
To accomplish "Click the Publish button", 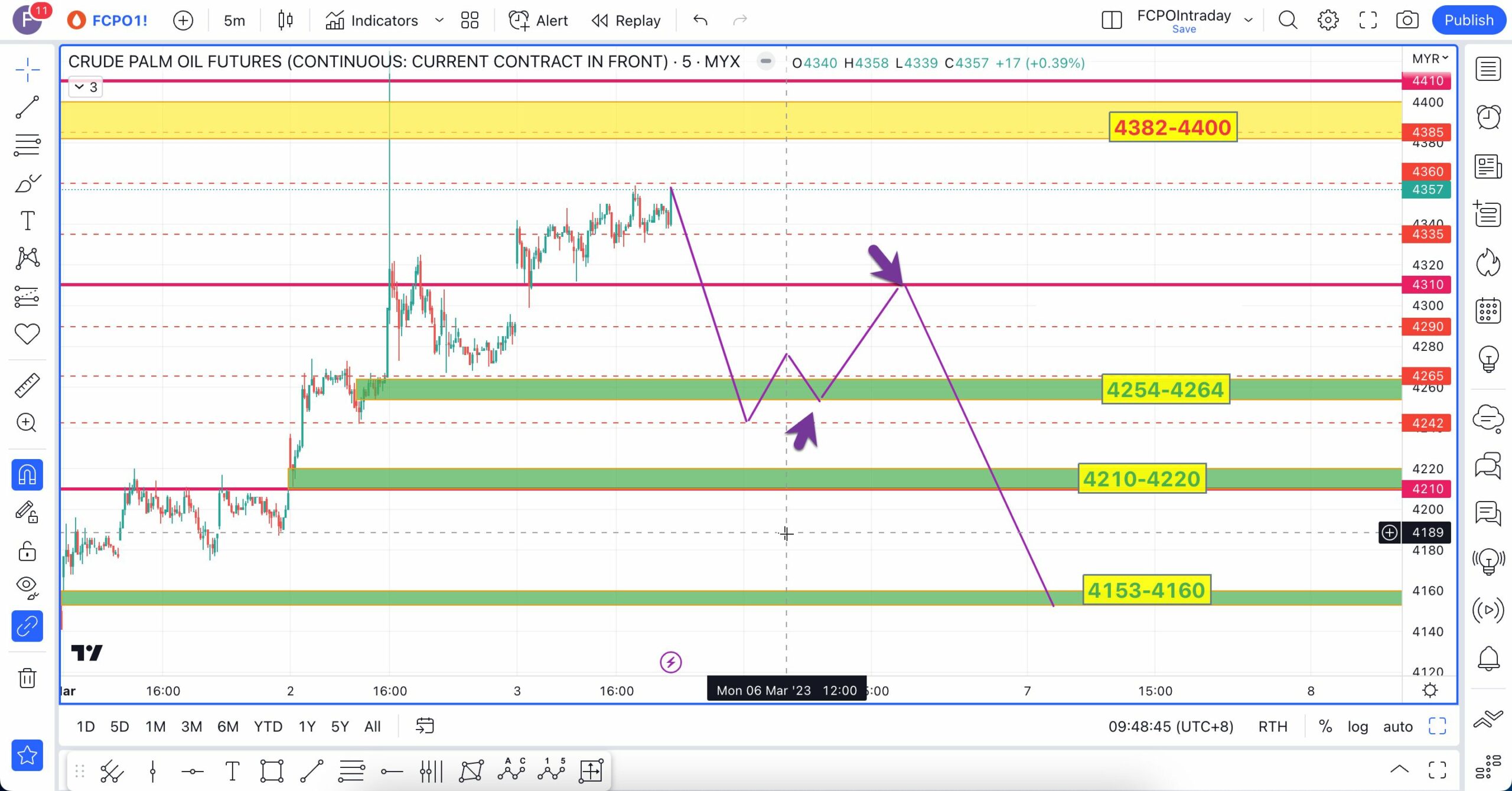I will click(1468, 20).
